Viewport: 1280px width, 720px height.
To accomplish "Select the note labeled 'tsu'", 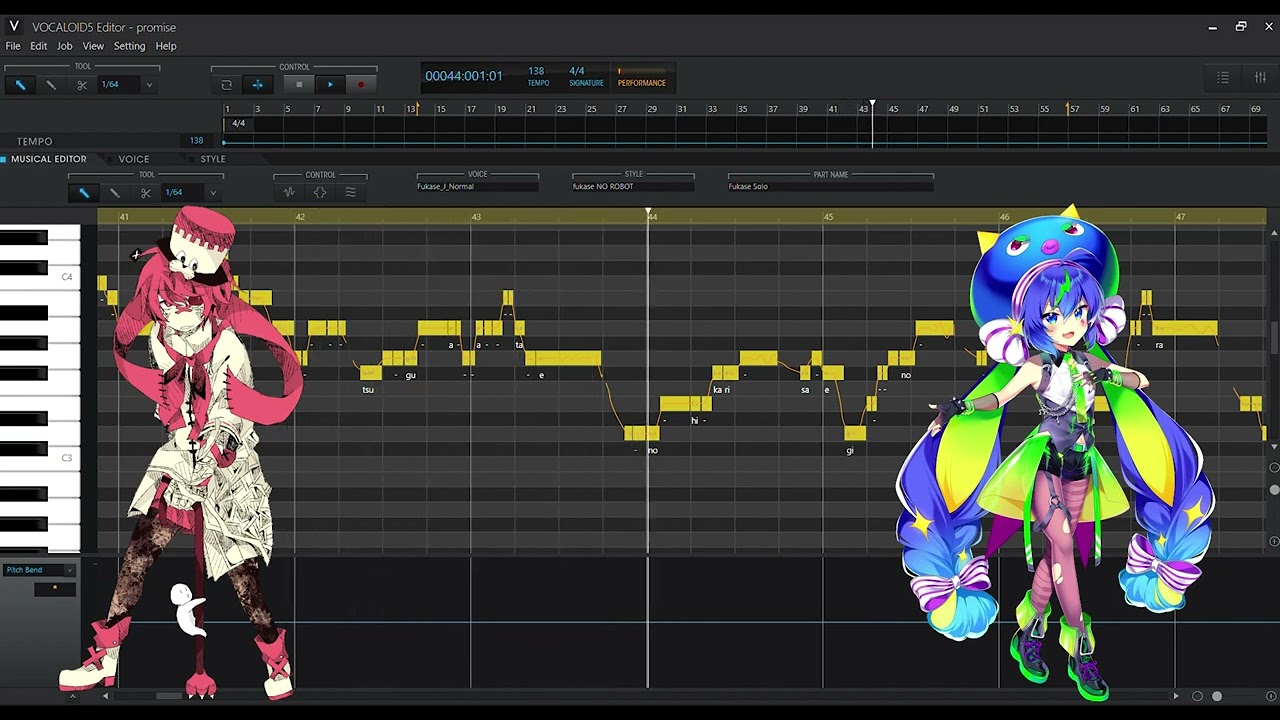I will (370, 373).
